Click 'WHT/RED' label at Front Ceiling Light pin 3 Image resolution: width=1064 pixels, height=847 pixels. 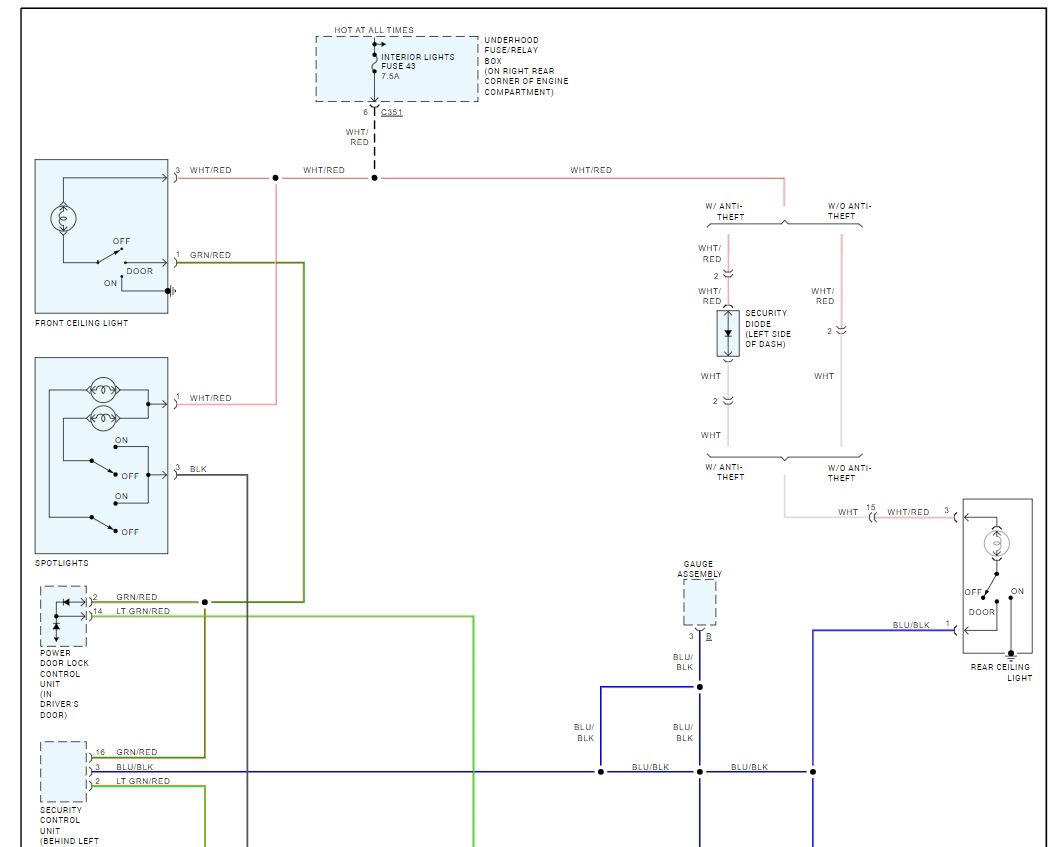[x=210, y=170]
